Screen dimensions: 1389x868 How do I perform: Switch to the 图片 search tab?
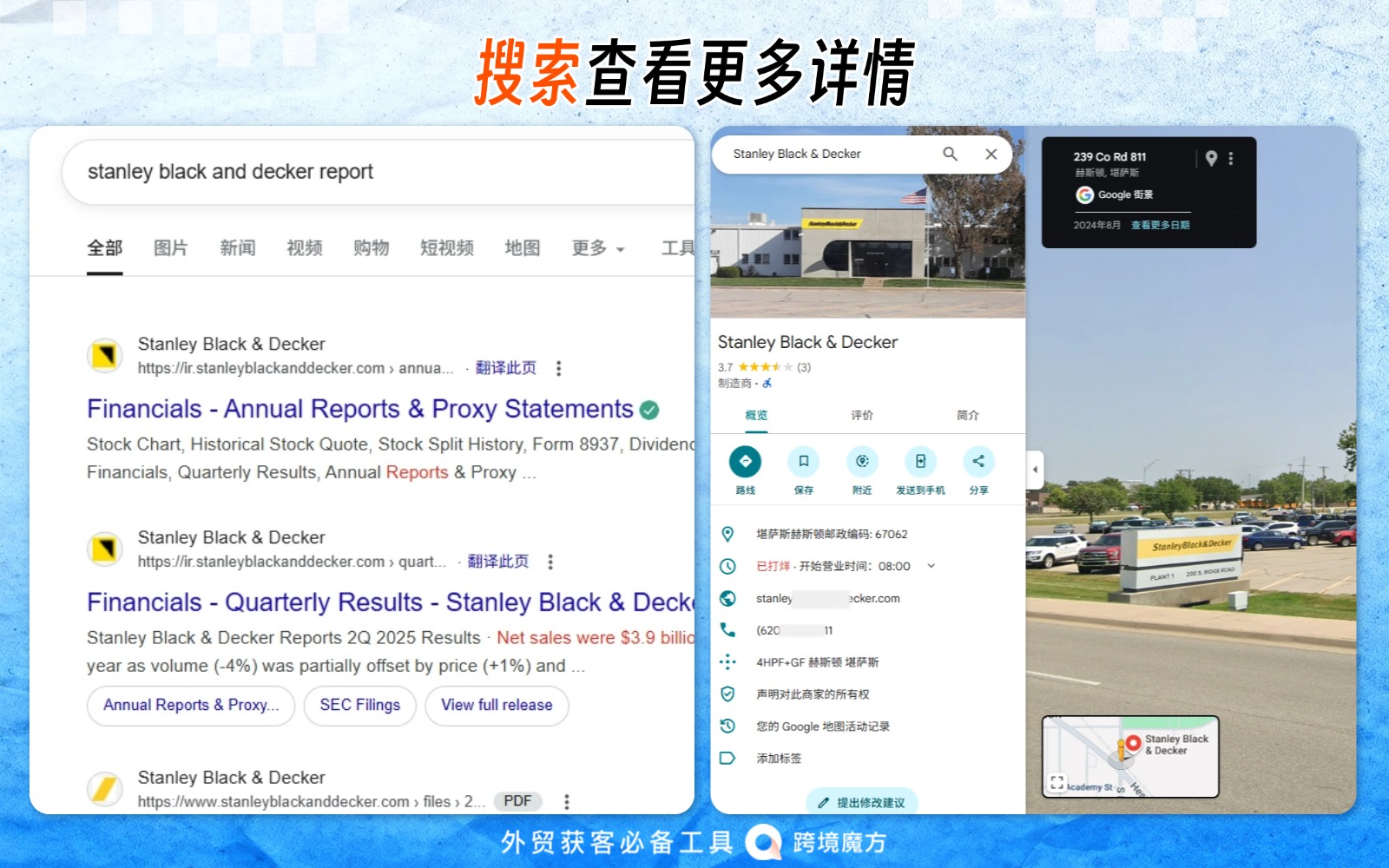[x=170, y=248]
